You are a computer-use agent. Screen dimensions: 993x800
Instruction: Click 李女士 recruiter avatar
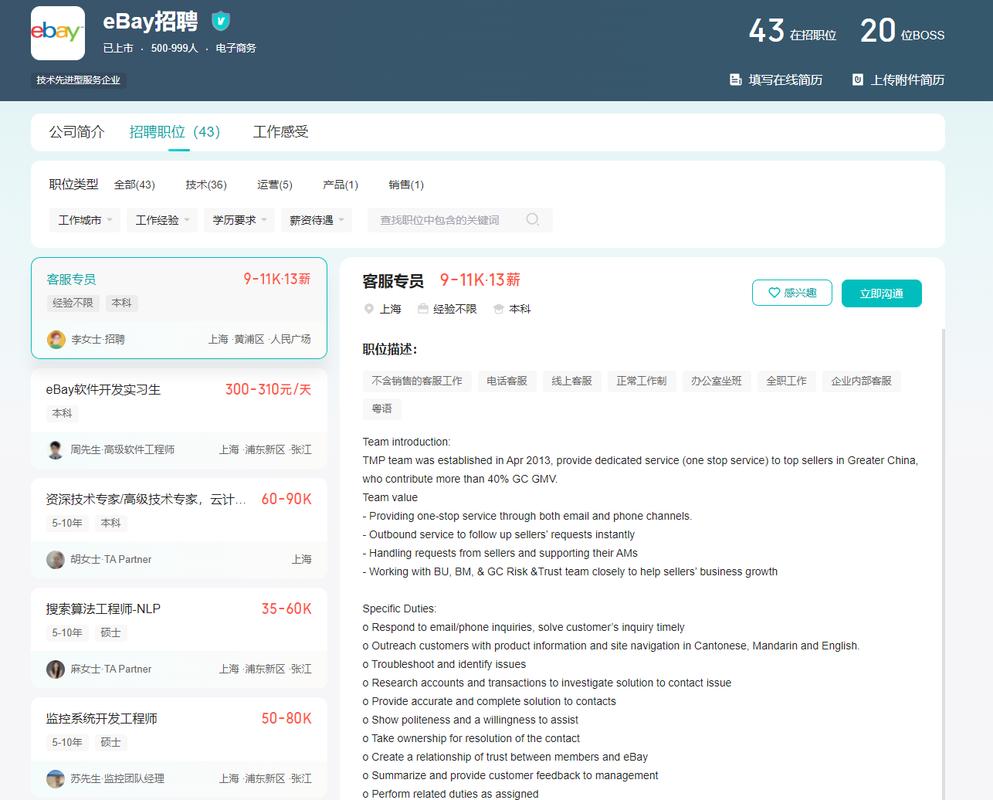click(56, 340)
